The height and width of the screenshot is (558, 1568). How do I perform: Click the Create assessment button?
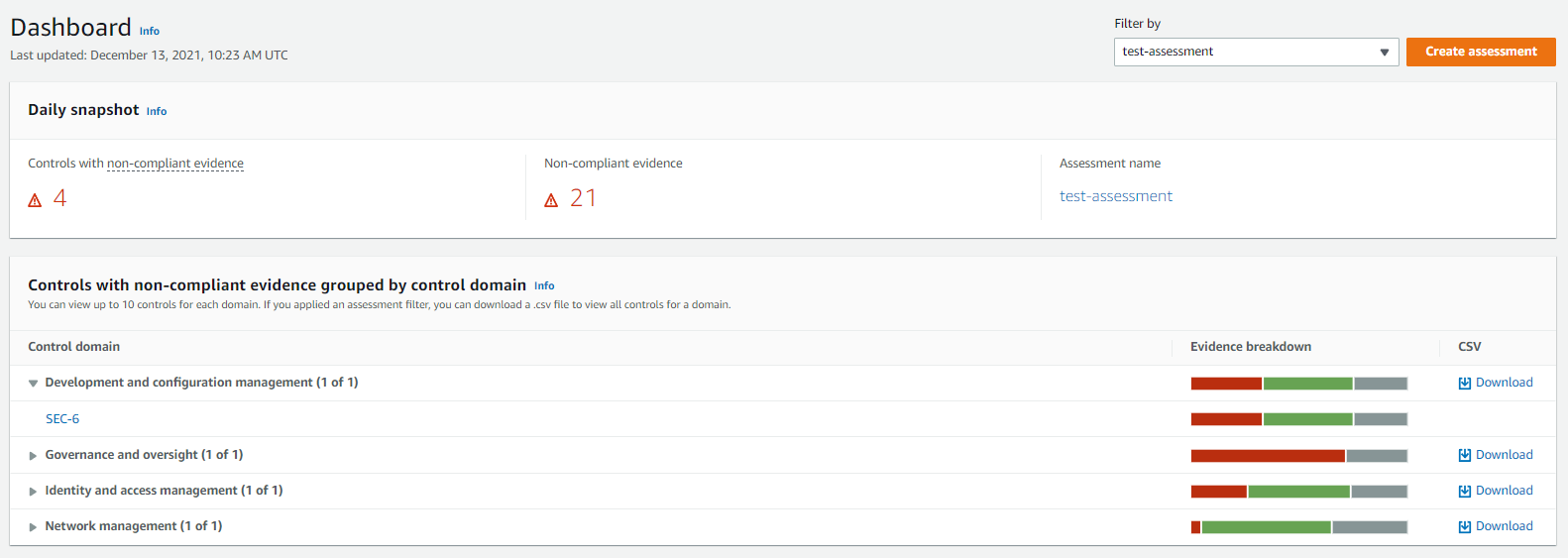[1481, 52]
